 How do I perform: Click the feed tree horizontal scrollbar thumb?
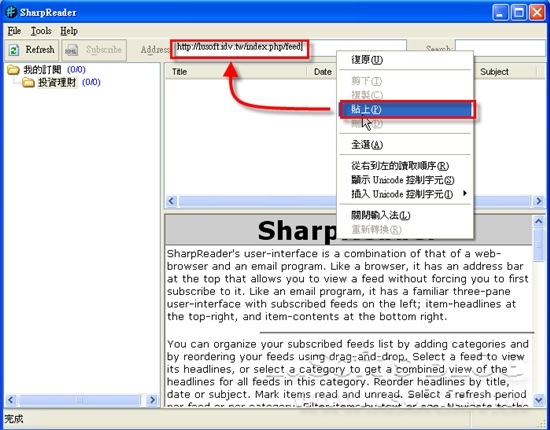click(80, 399)
